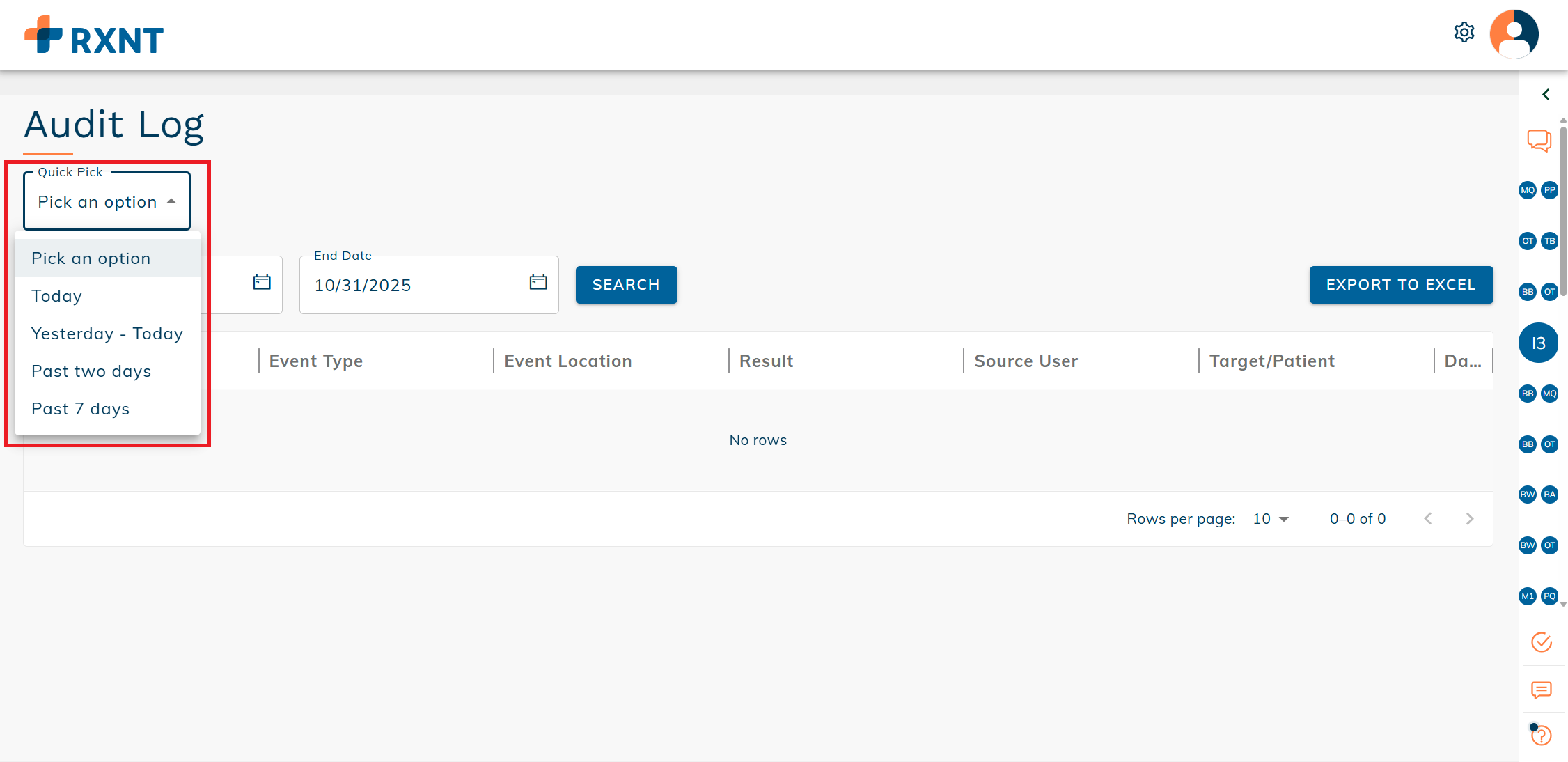Viewport: 1568px width, 762px height.
Task: Select the I3 conversation avatar
Action: tap(1538, 343)
